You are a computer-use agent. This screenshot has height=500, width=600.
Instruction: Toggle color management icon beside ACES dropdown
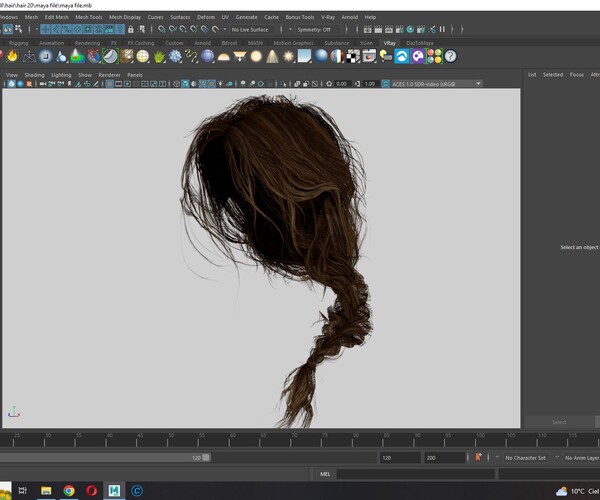click(385, 84)
